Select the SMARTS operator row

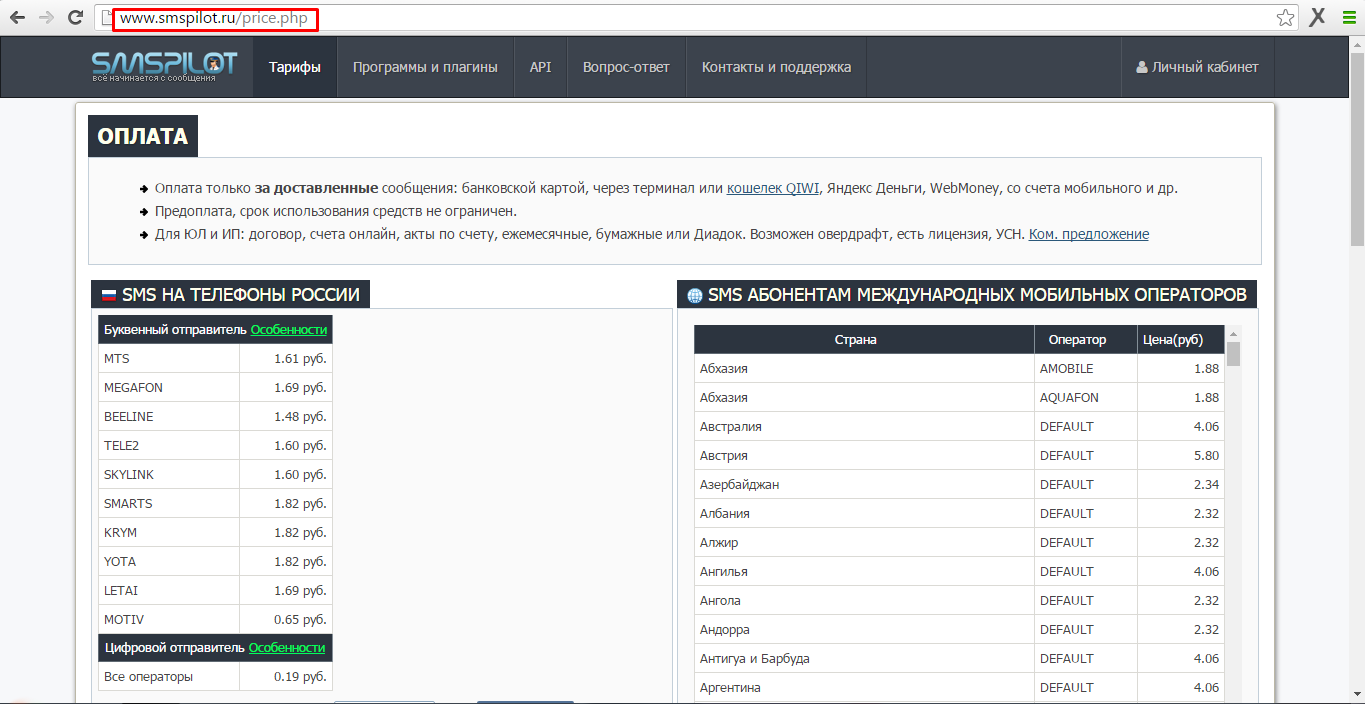[215, 503]
